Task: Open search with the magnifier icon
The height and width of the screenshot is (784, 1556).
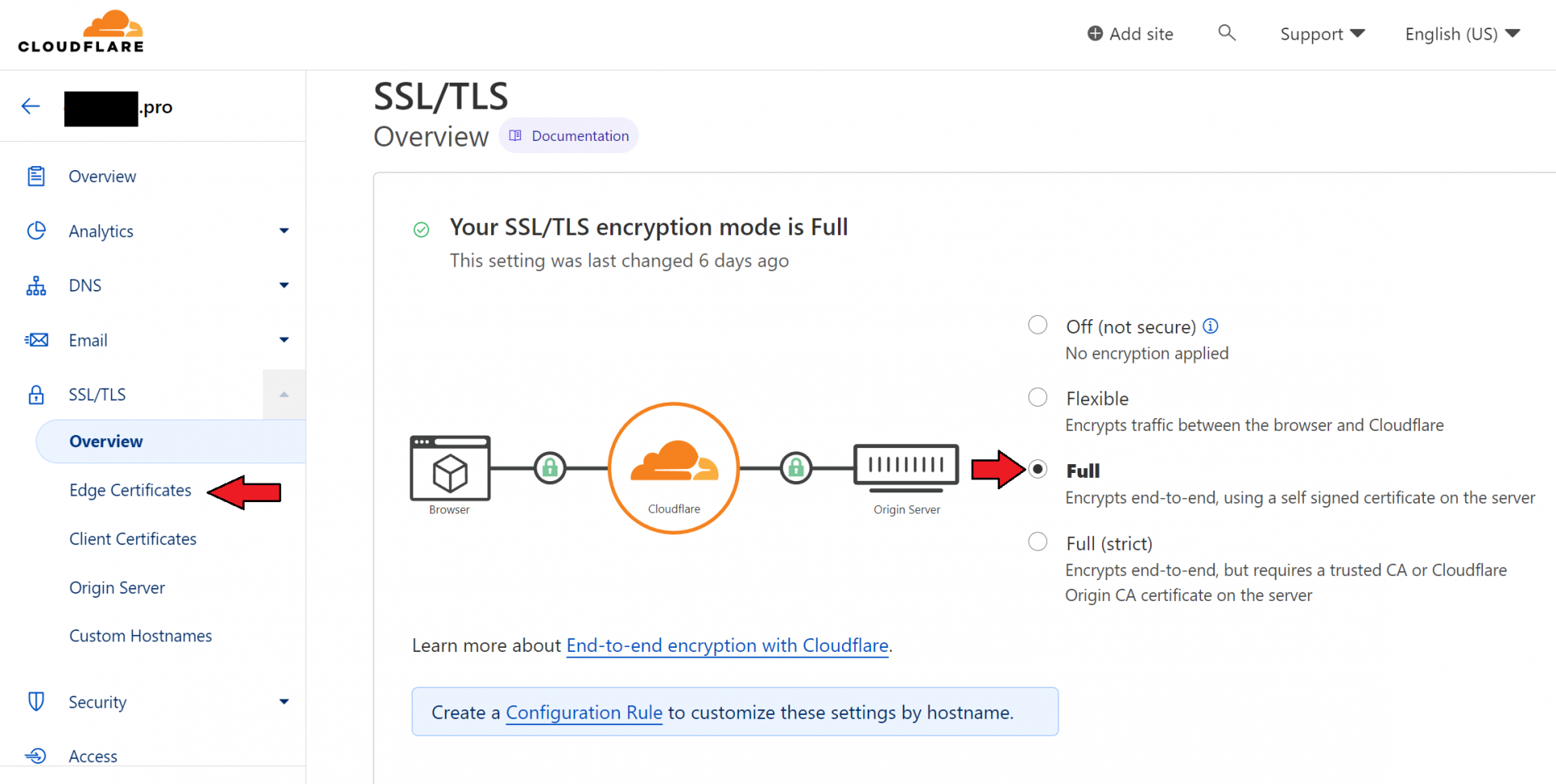Action: (x=1226, y=32)
